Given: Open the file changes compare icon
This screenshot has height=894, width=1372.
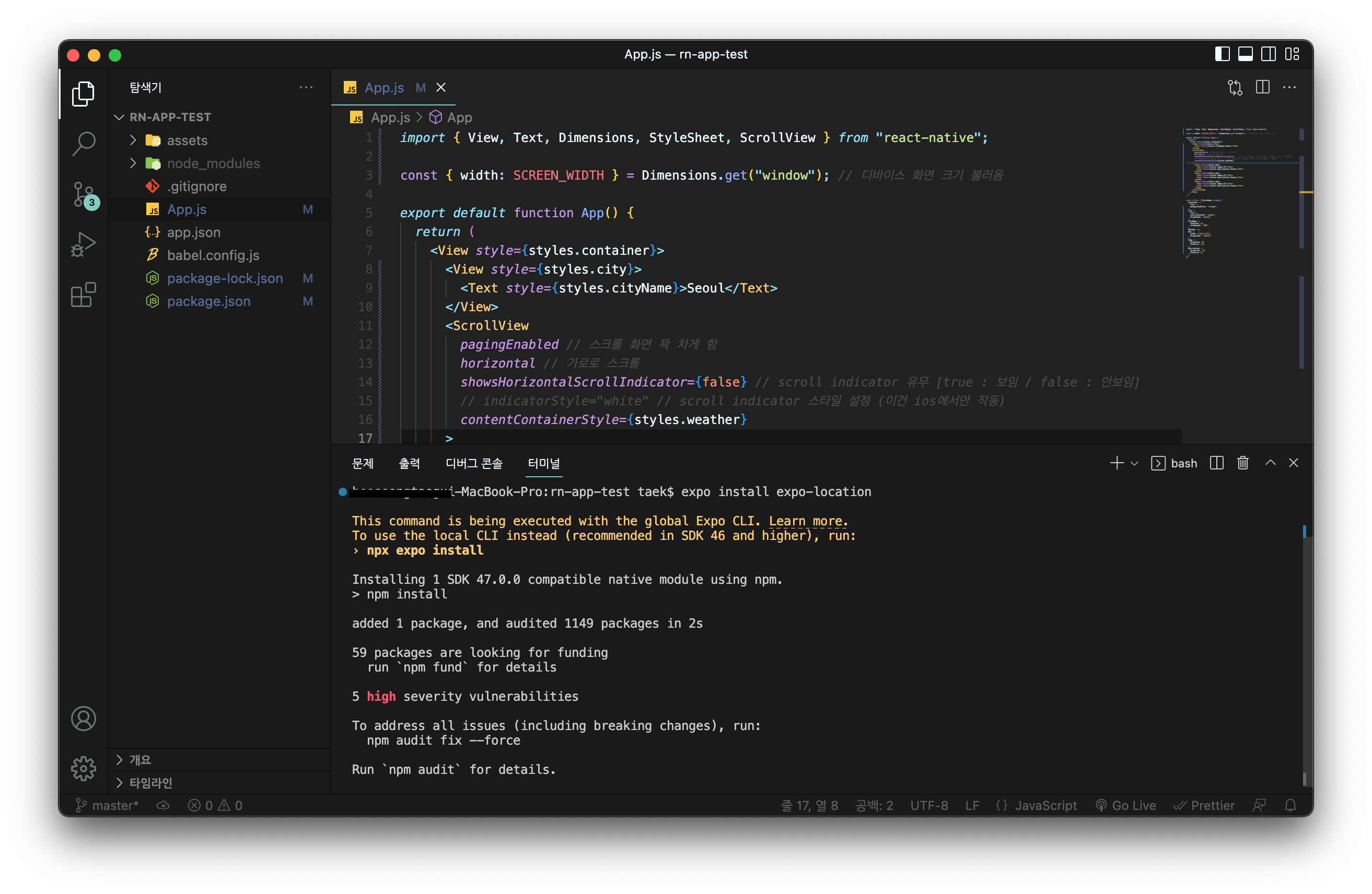Looking at the screenshot, I should [x=1235, y=88].
